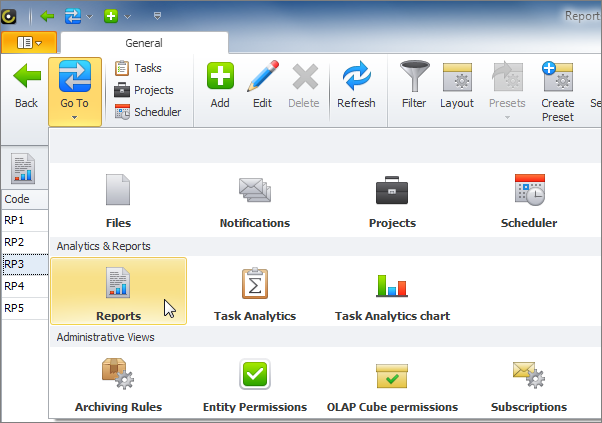Switch to the General tab
The image size is (602, 423).
click(x=144, y=43)
